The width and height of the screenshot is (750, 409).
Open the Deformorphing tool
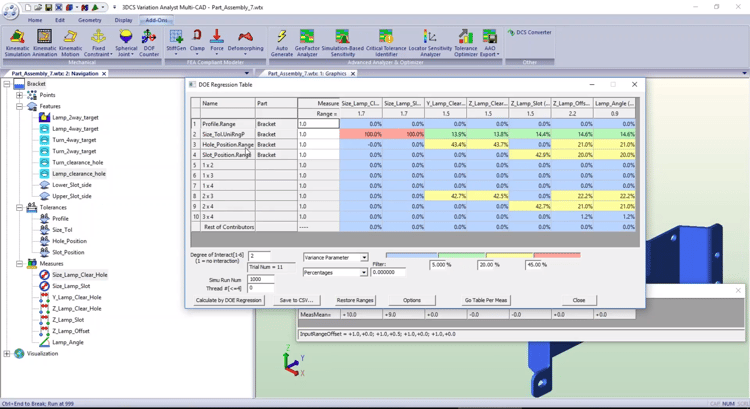(x=245, y=42)
